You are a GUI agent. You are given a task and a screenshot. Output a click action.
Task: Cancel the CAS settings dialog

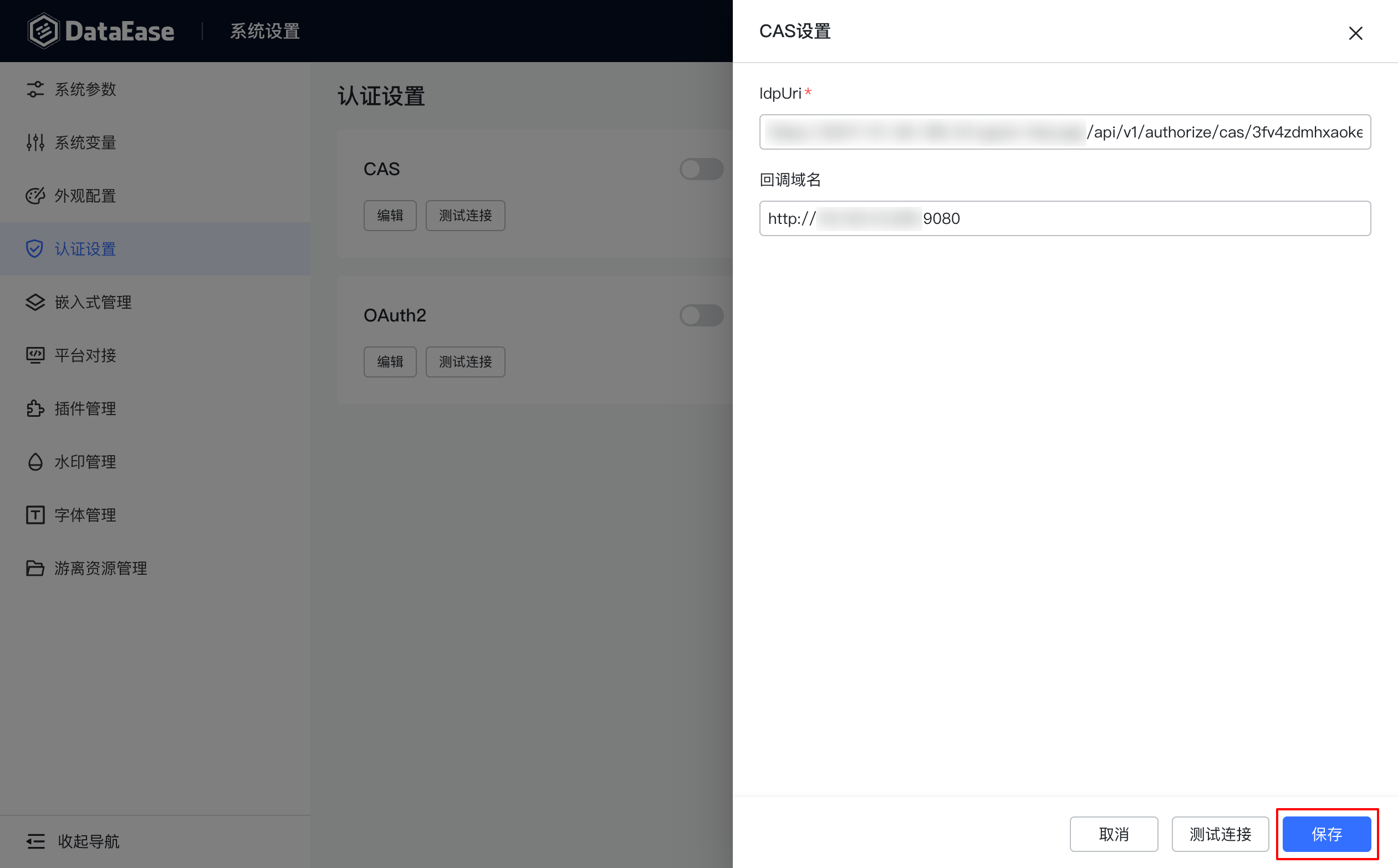1113,834
